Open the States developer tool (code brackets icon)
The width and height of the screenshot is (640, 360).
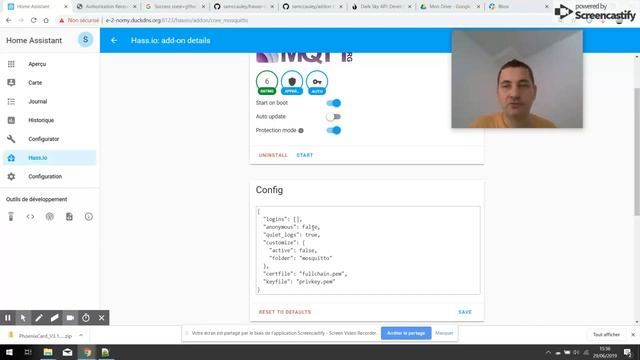[30, 217]
